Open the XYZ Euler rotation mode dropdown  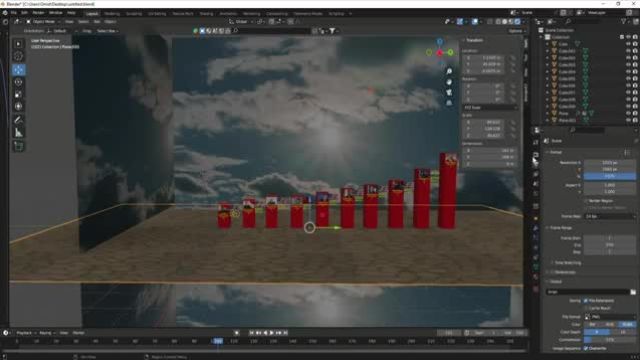click(x=490, y=108)
